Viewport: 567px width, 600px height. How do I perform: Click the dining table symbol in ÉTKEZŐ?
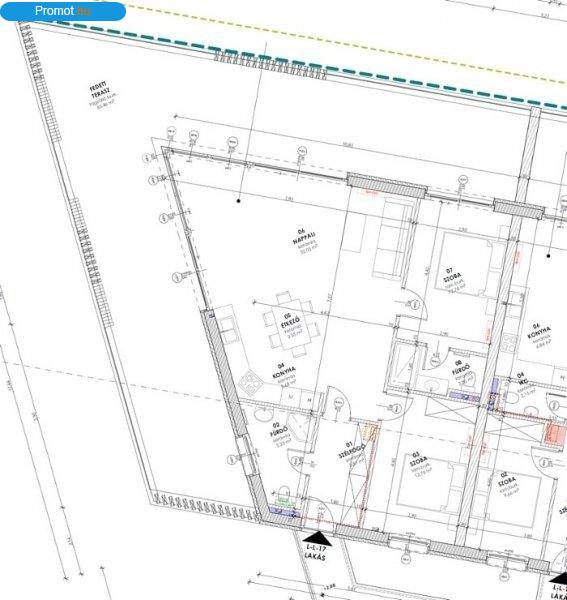pos(292,325)
